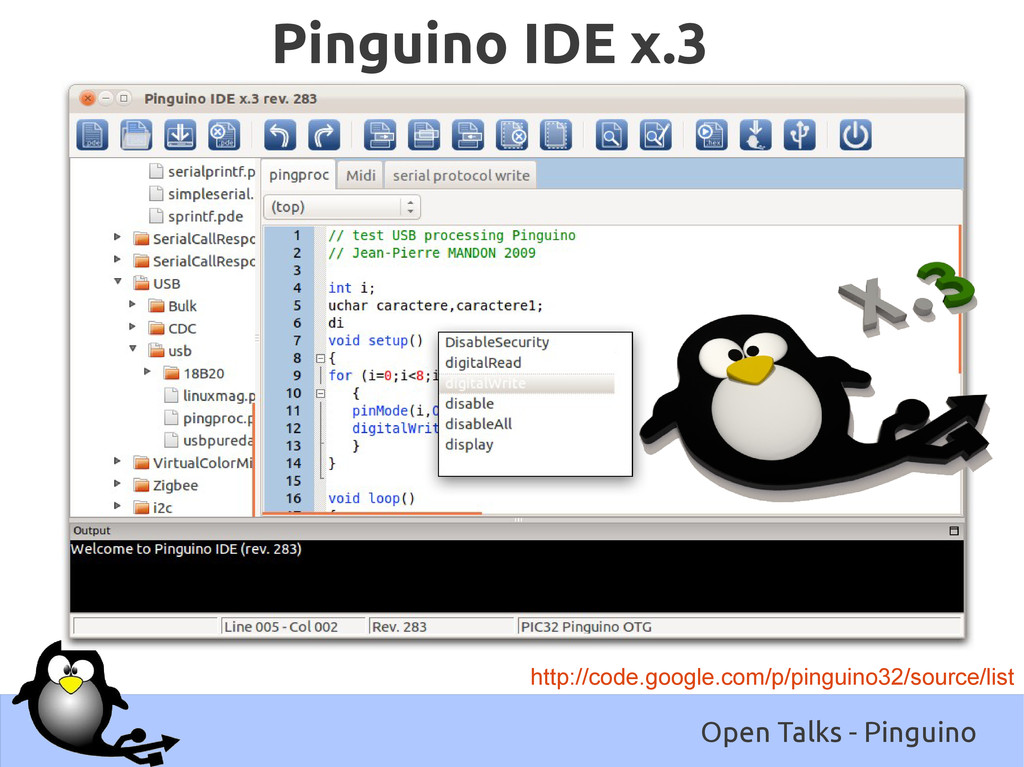The image size is (1024, 767).
Task: Switch to the pingproc tab
Action: point(298,175)
